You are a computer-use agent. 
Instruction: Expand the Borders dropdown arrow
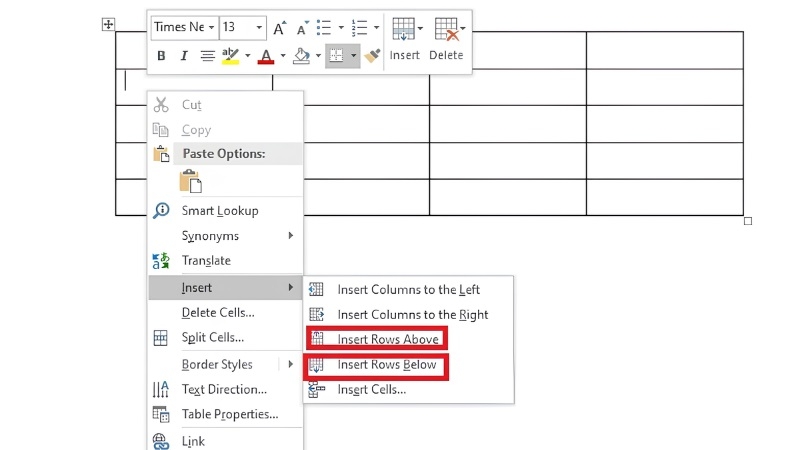click(354, 56)
